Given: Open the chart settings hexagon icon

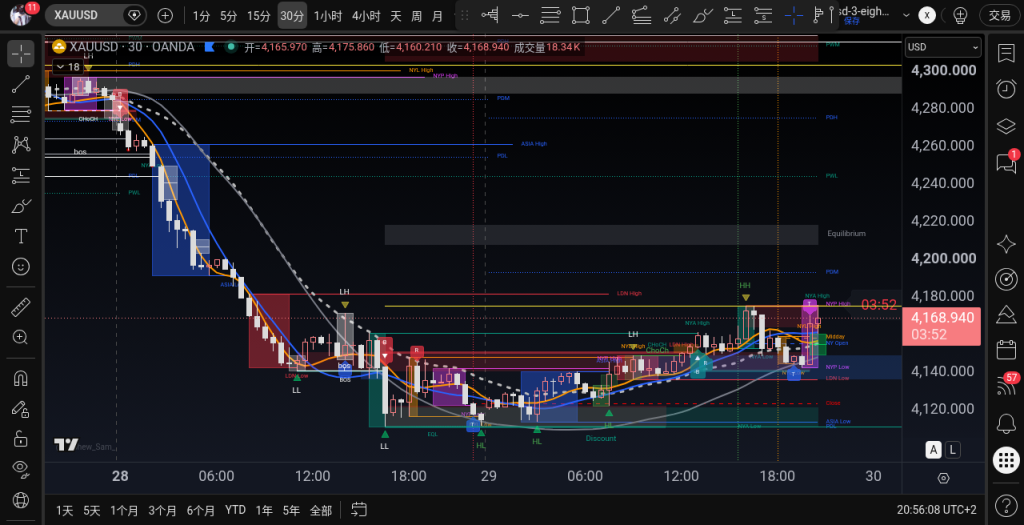Looking at the screenshot, I should (943, 478).
